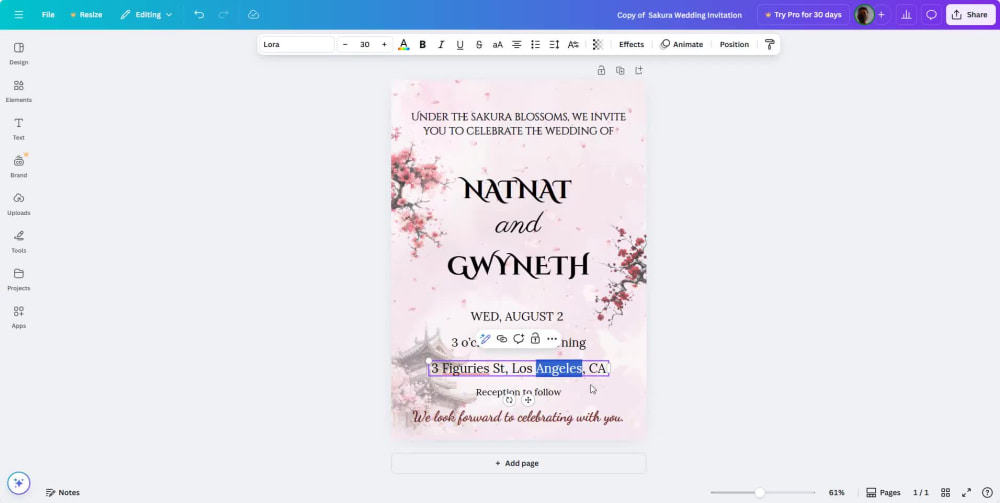The width and height of the screenshot is (1000, 503).
Task: Duplicate the page
Action: pyautogui.click(x=620, y=70)
